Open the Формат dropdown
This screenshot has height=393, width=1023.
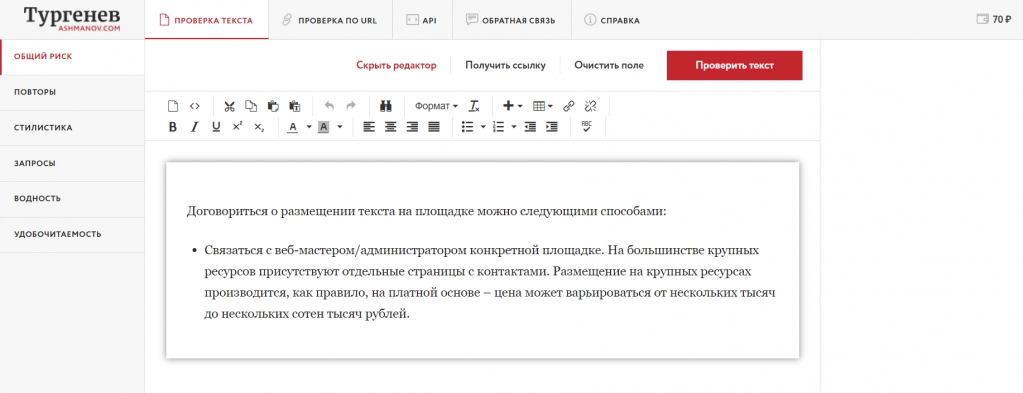[436, 106]
